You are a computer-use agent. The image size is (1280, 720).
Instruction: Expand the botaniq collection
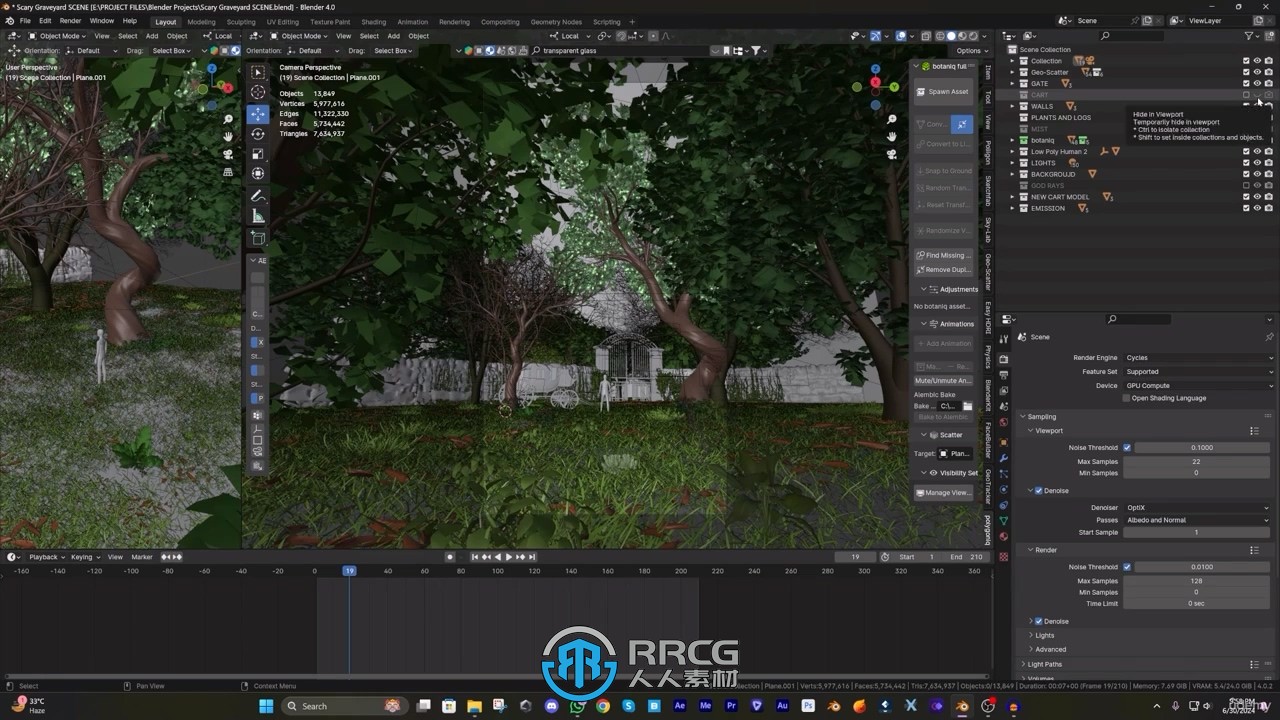click(1012, 140)
